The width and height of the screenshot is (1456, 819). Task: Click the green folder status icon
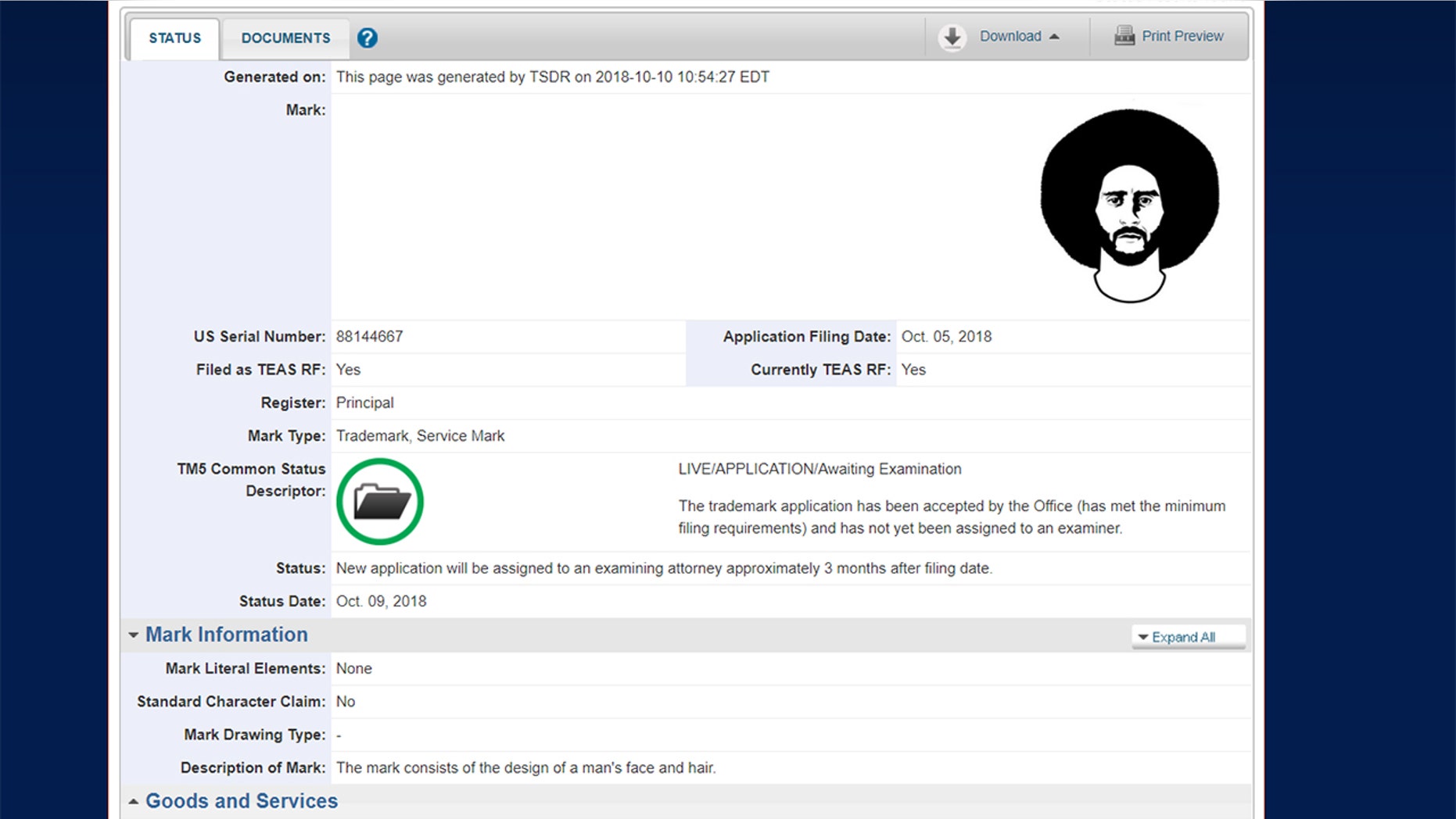pyautogui.click(x=380, y=501)
